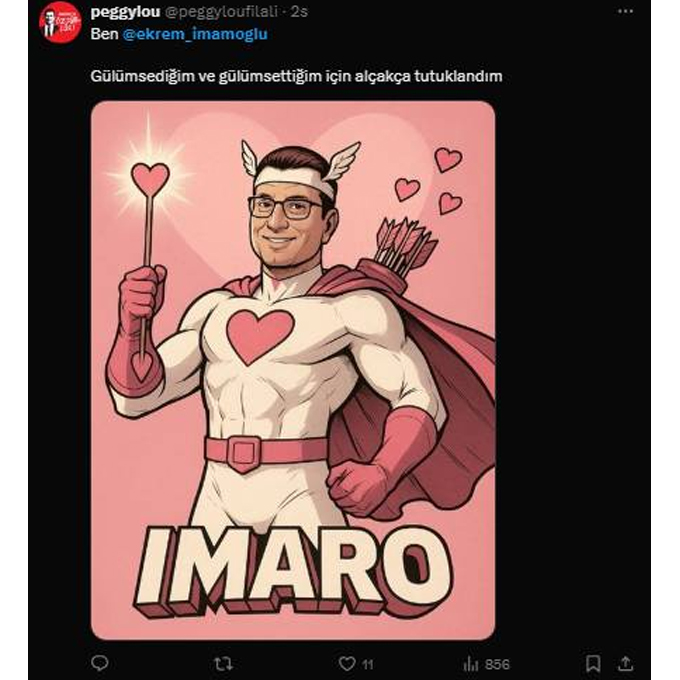The image size is (680, 680).
Task: Visit the peggylou display name
Action: [125, 12]
